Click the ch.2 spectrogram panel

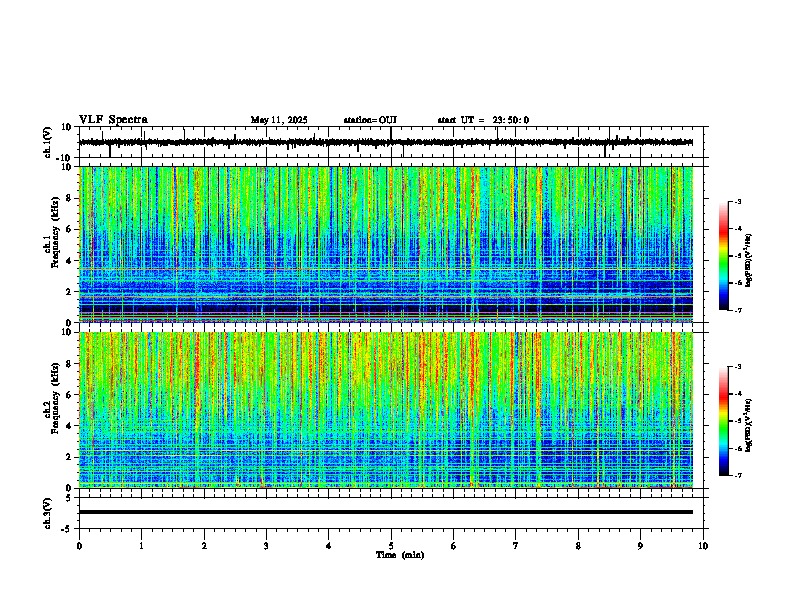click(x=386, y=410)
